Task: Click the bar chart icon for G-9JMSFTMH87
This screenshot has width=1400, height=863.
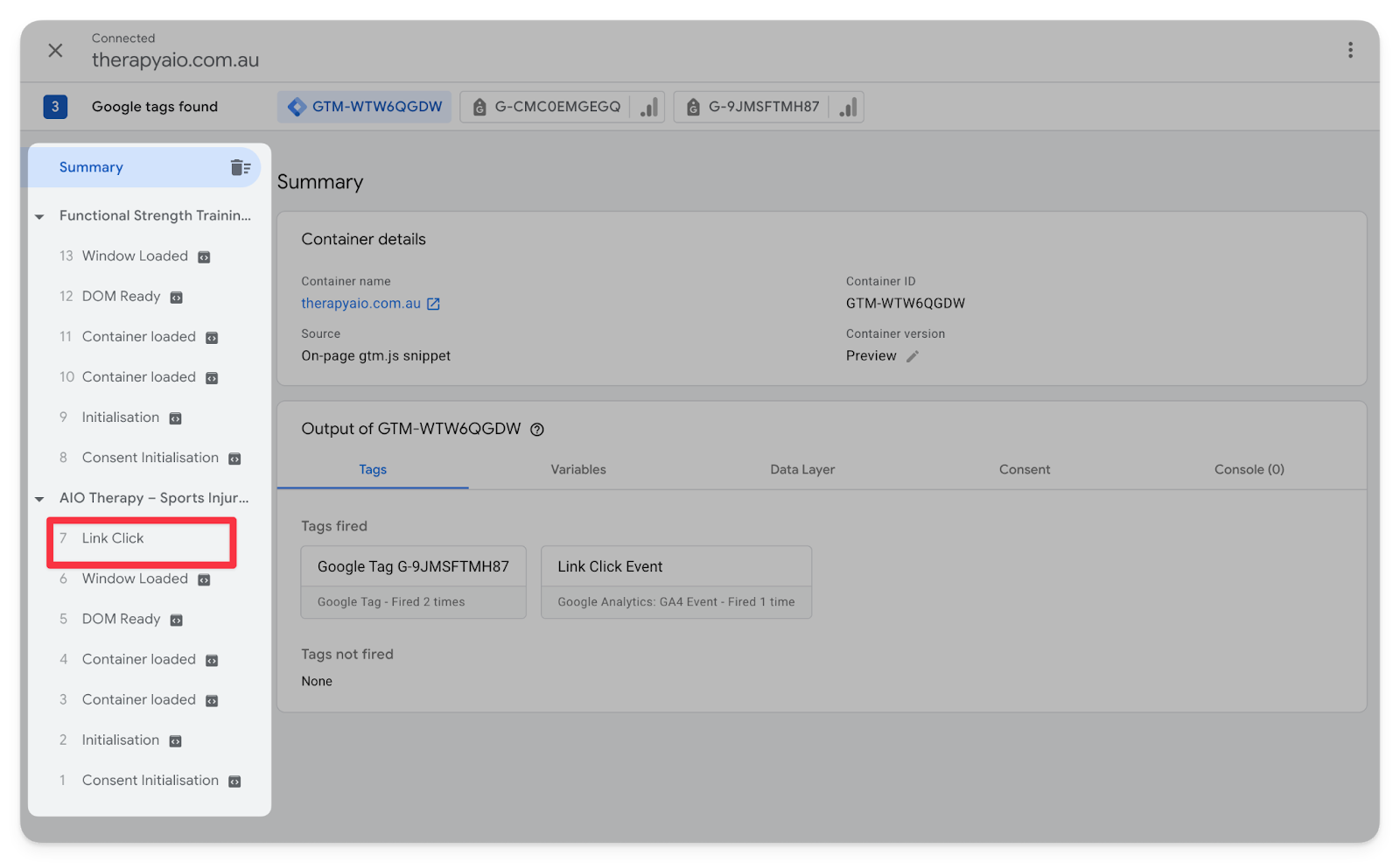Action: (x=847, y=107)
